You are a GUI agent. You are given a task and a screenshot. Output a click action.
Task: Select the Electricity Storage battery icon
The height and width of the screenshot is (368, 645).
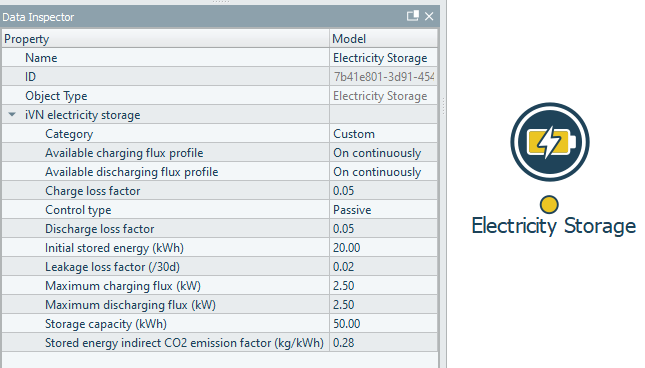[550, 142]
